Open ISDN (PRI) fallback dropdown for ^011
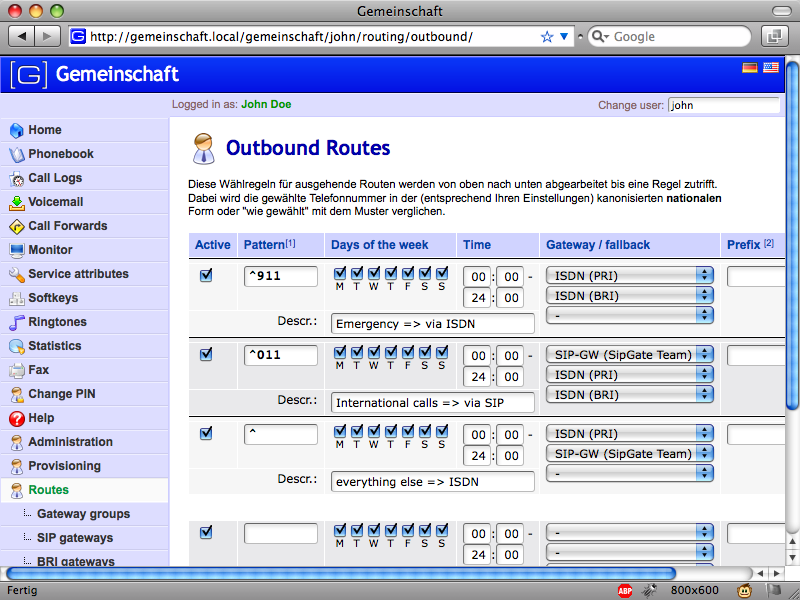The image size is (800, 600). (x=629, y=374)
